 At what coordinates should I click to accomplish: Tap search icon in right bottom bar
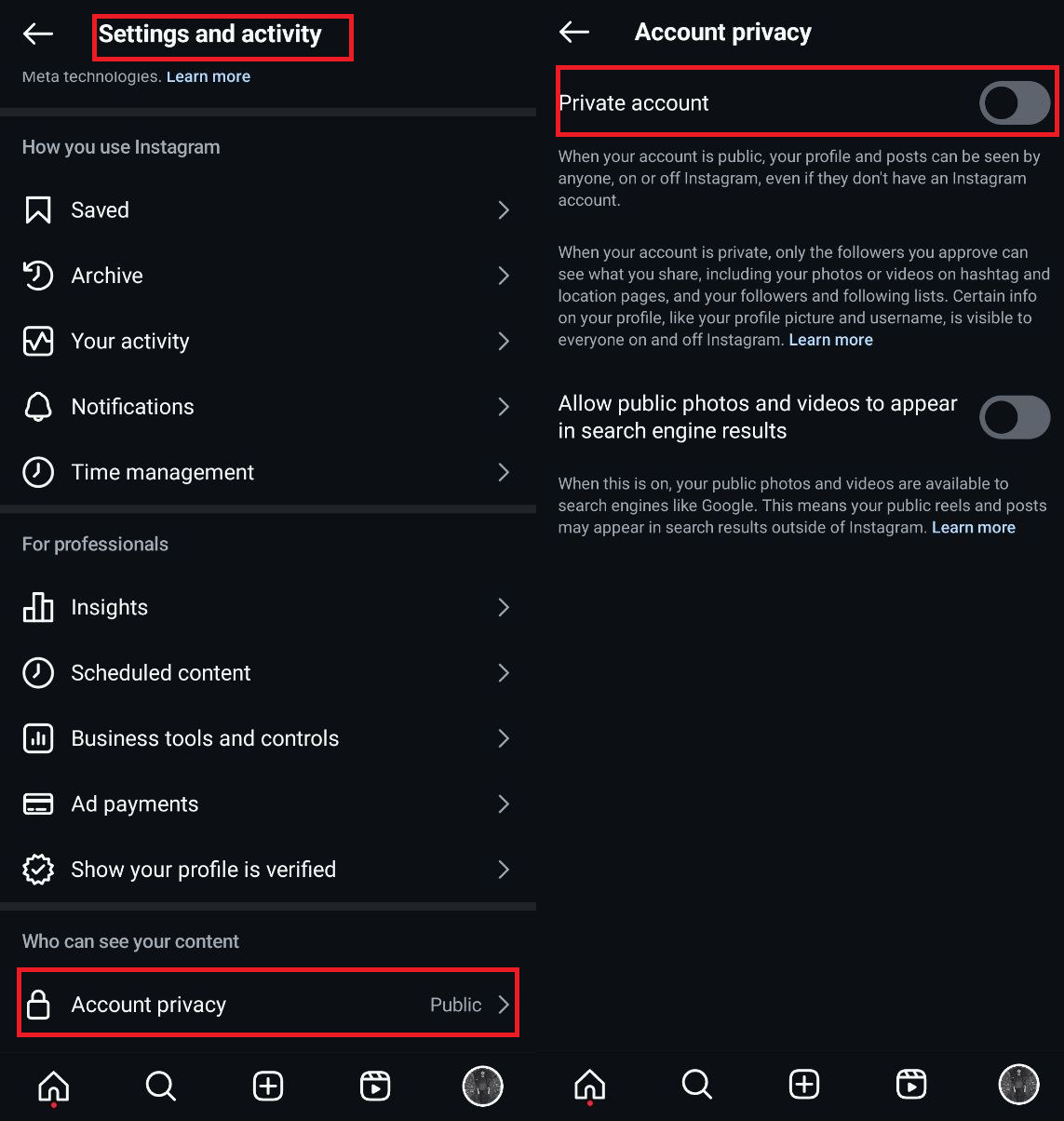(x=696, y=1085)
